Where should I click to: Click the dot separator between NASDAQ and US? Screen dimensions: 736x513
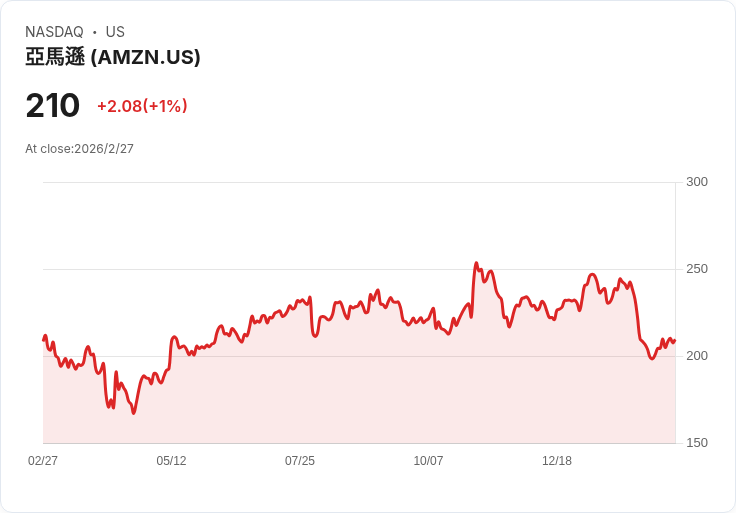(94, 32)
